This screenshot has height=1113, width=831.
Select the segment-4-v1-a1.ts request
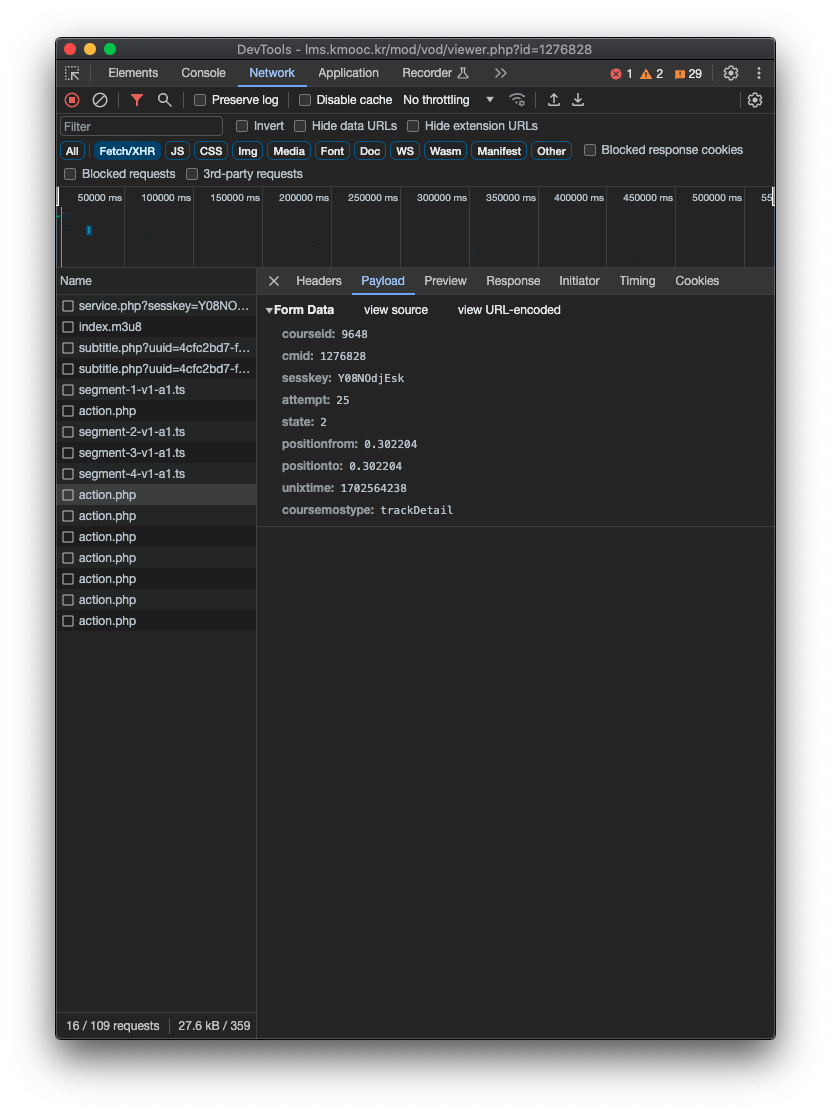point(156,473)
